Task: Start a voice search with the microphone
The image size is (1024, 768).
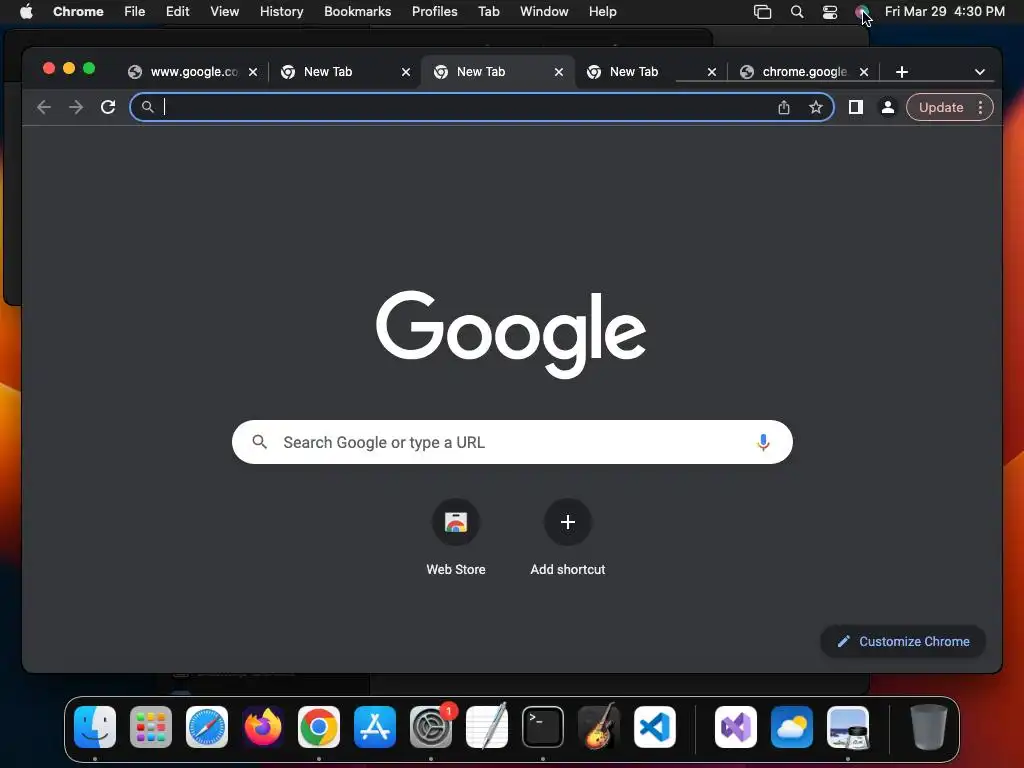Action: (x=763, y=442)
